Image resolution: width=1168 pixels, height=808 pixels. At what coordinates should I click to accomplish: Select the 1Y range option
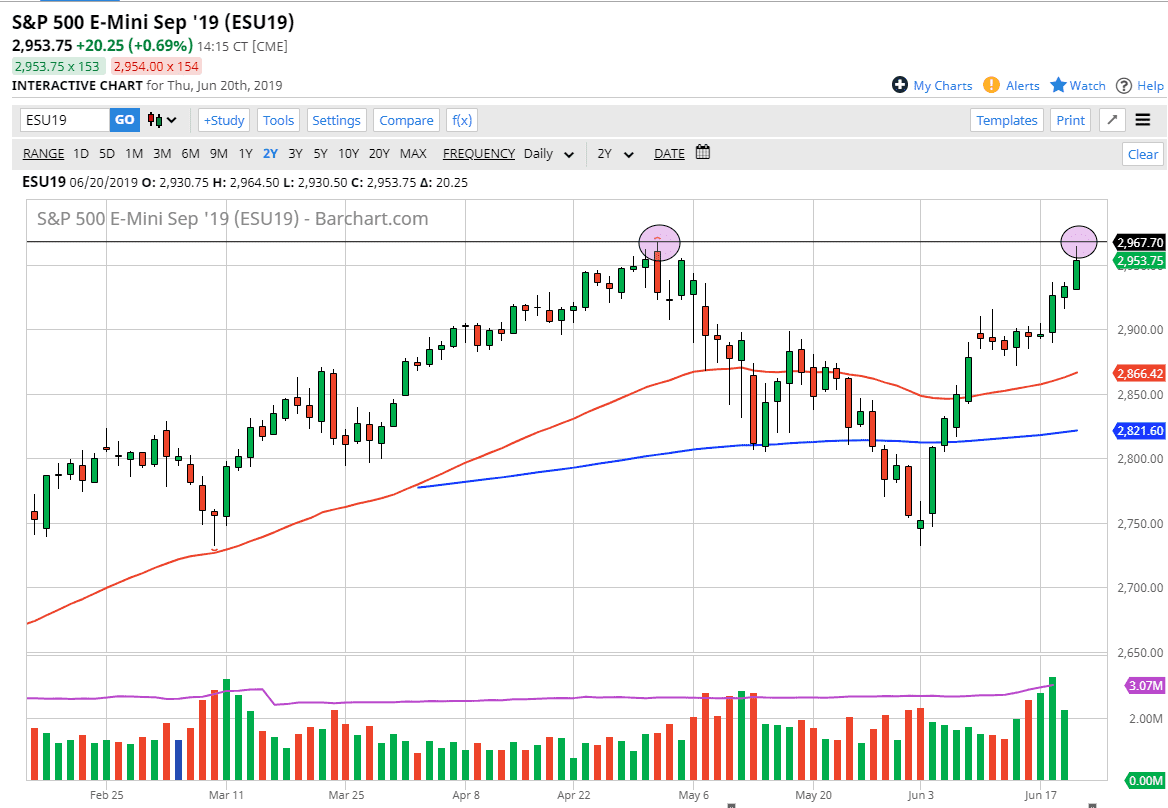(245, 153)
